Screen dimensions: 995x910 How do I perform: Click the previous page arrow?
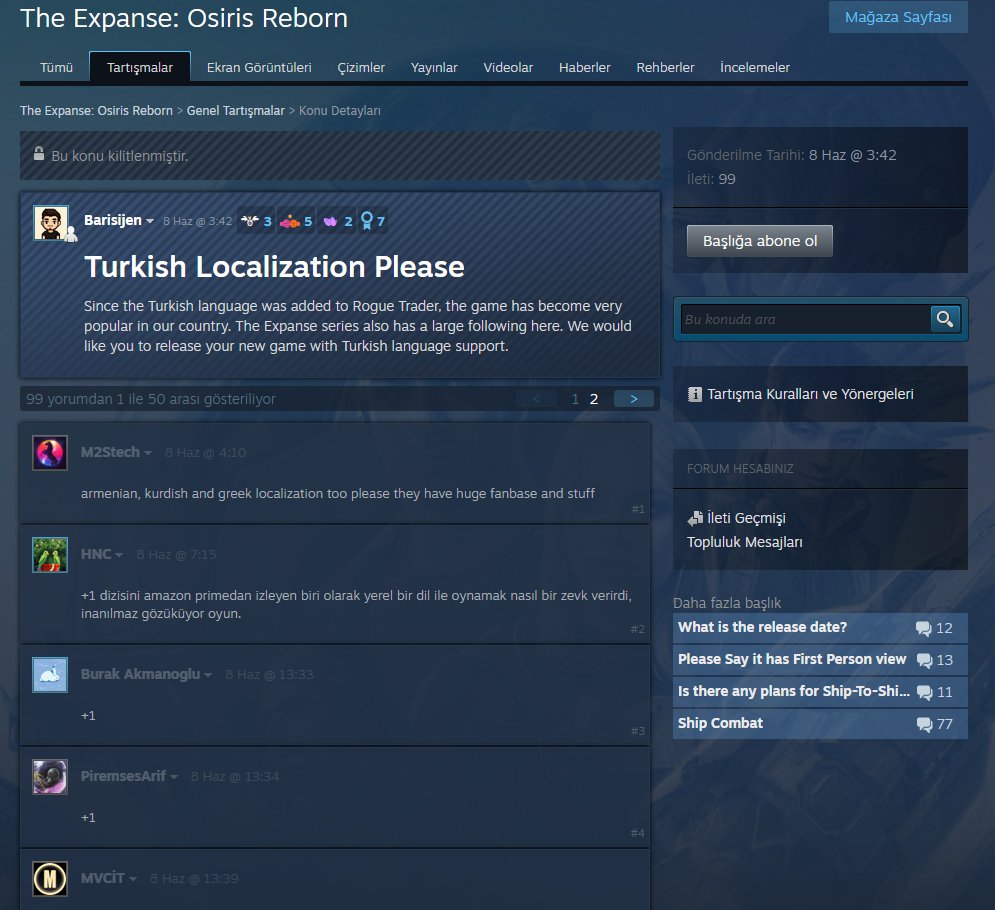536,399
